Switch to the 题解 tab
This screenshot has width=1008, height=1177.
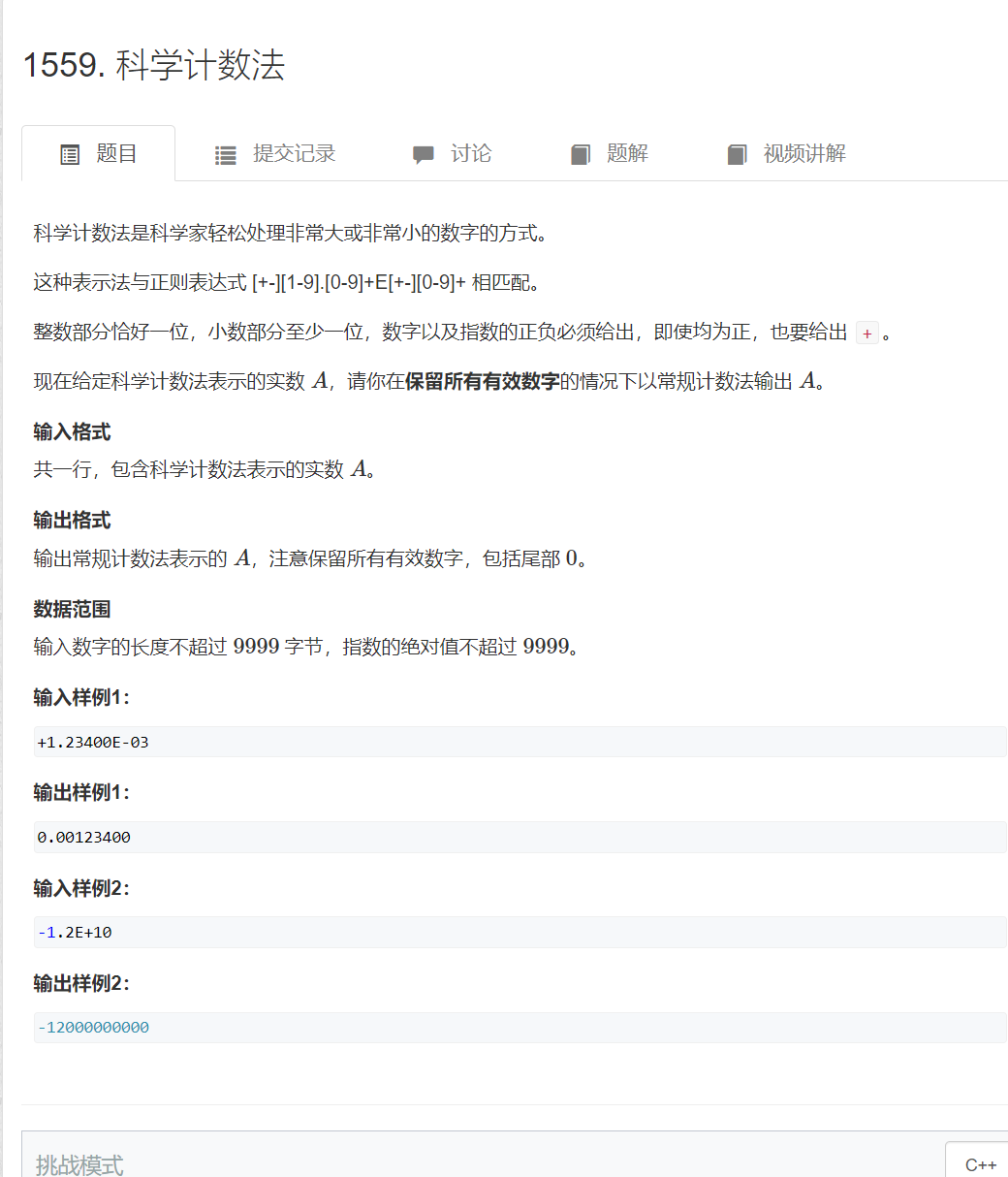[610, 153]
